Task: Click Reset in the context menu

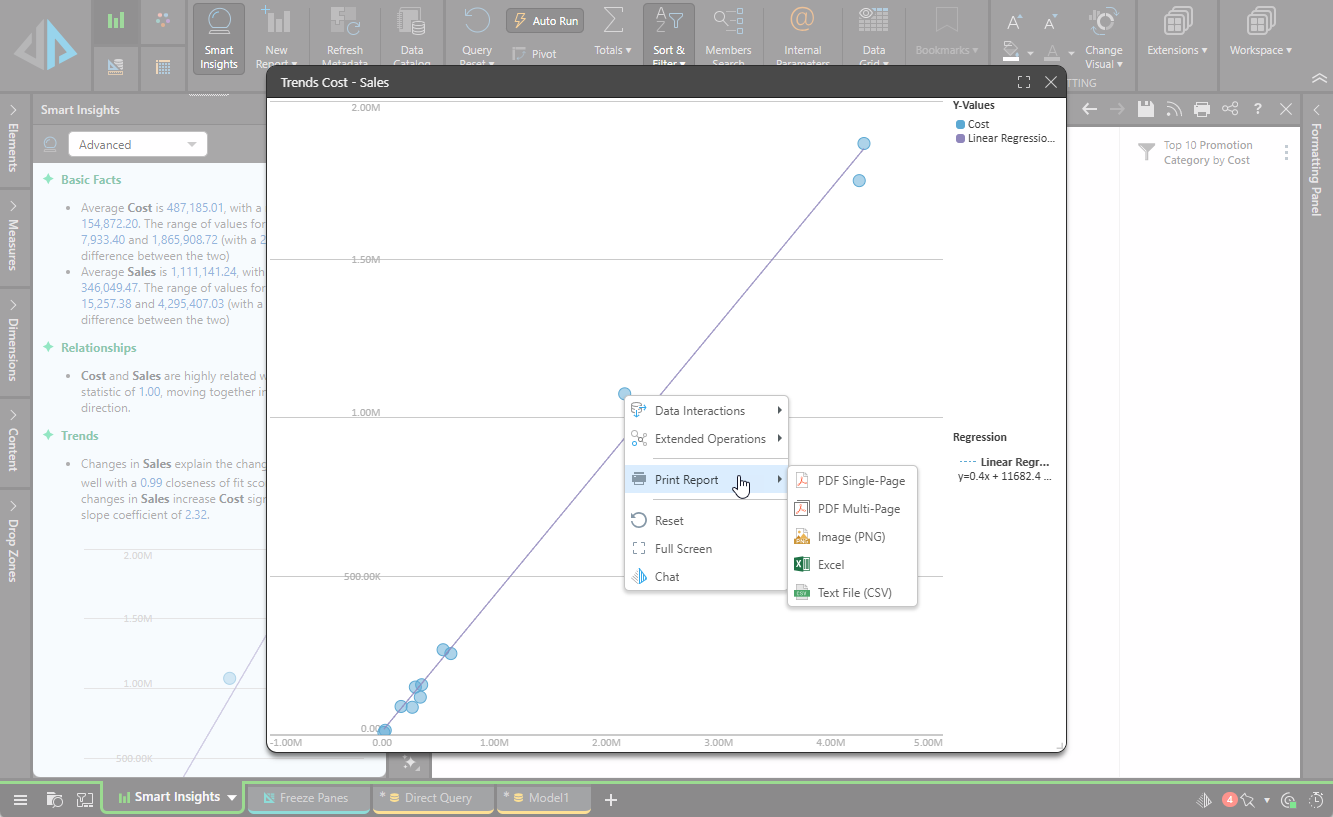Action: 669,521
